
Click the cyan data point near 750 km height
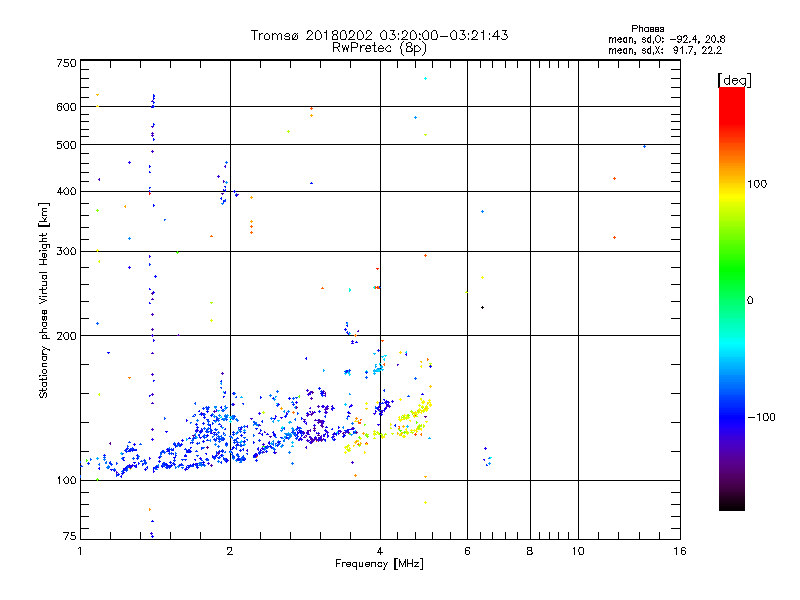[x=426, y=79]
